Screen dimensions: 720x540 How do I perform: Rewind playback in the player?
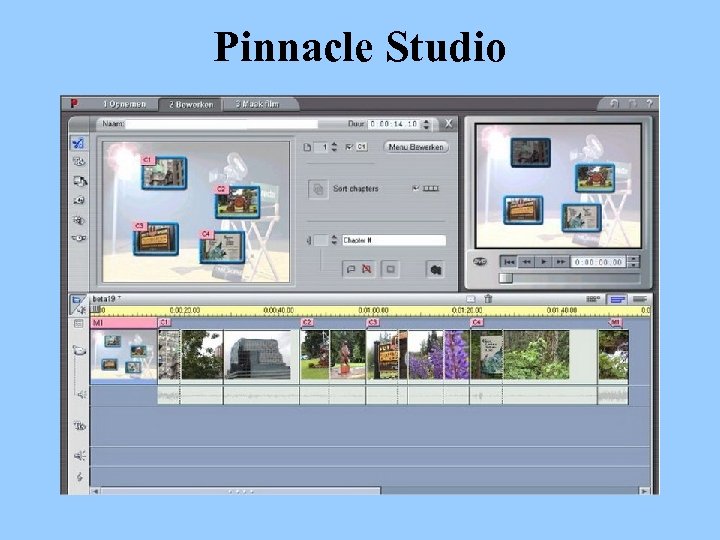click(x=526, y=262)
